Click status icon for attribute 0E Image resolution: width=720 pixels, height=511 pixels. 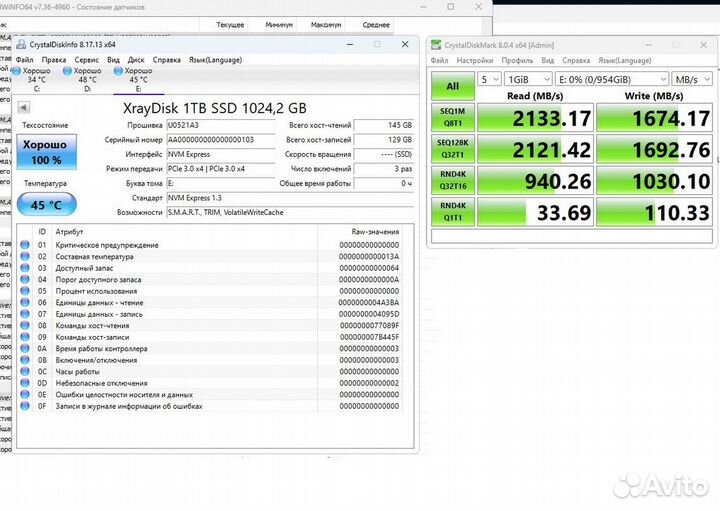tap(25, 394)
